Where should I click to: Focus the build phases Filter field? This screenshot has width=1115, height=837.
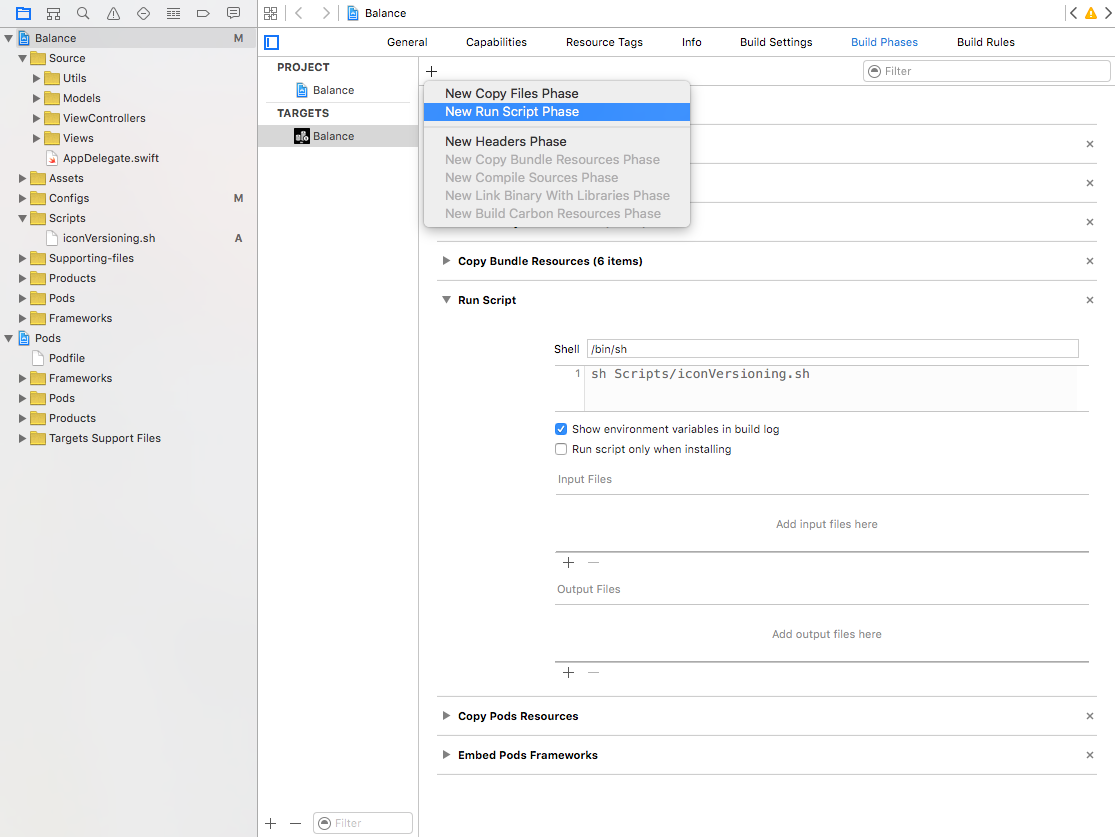tap(986, 71)
